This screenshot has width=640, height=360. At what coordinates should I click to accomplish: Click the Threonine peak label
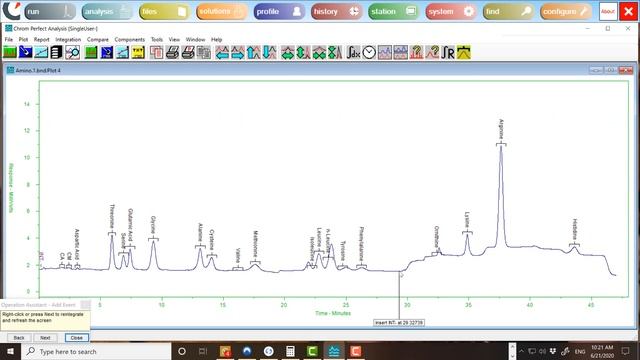[112, 216]
